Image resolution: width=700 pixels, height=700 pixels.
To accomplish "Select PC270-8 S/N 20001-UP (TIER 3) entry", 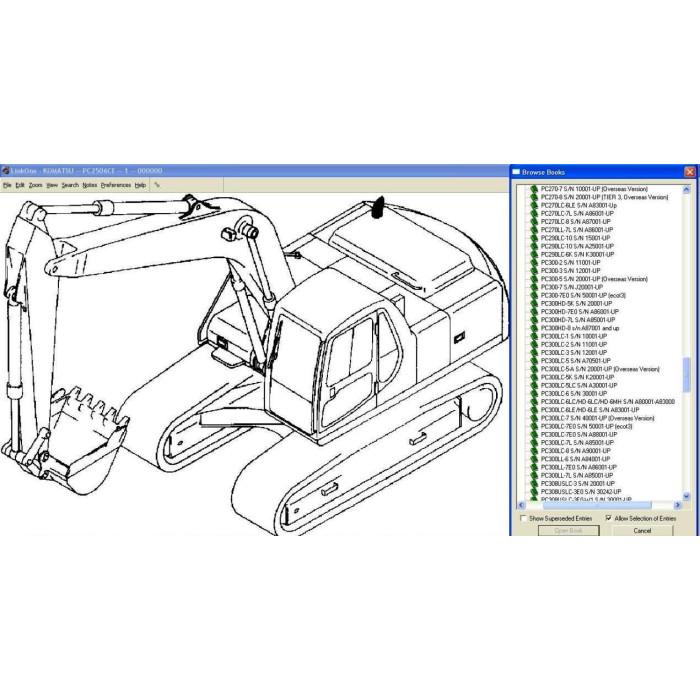I will [604, 197].
